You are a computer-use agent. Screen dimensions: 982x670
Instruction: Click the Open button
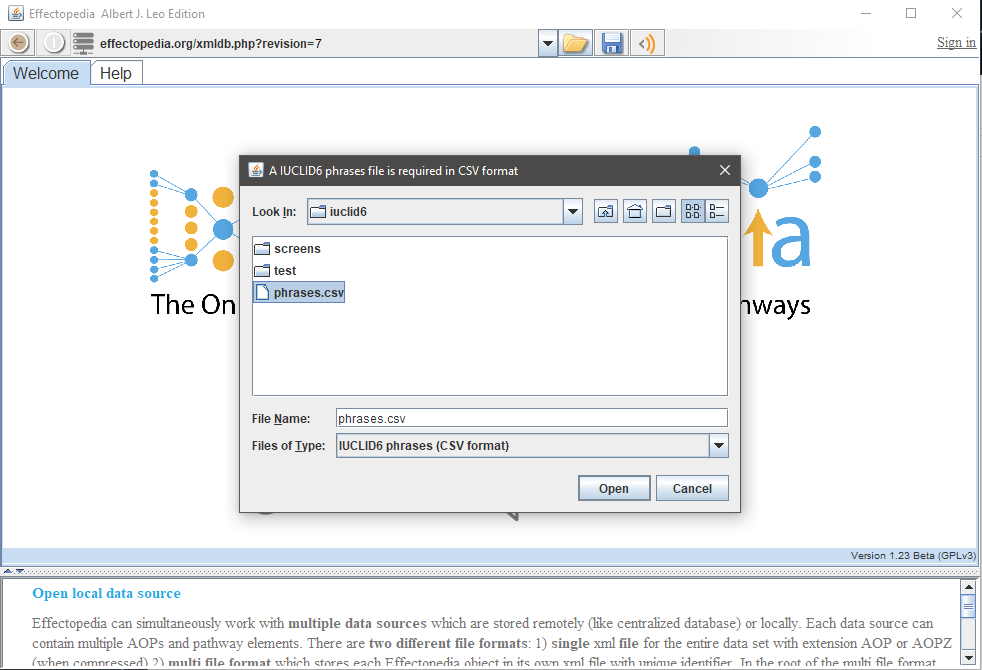pos(614,488)
